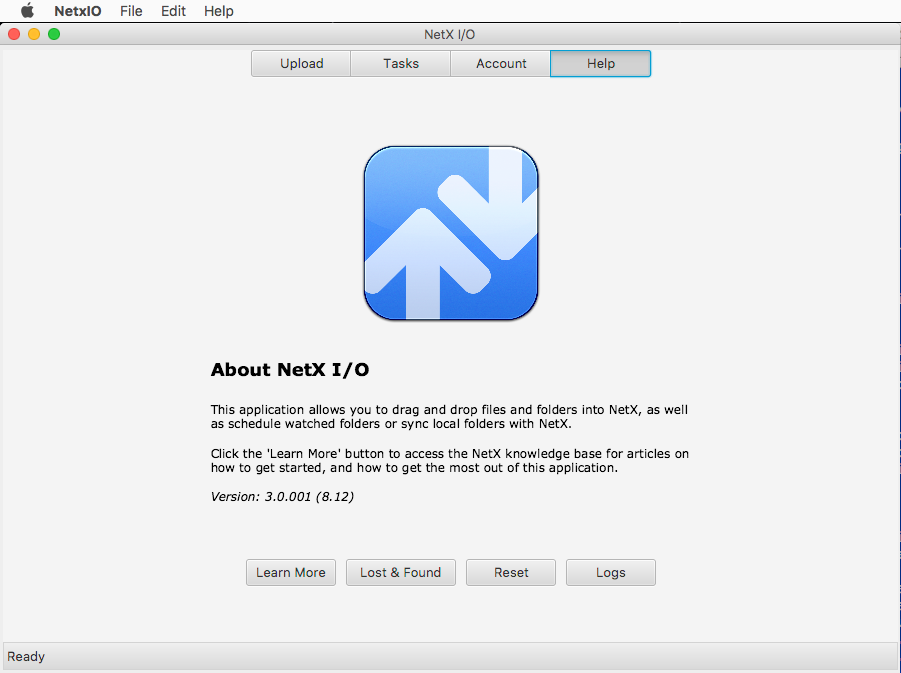The height and width of the screenshot is (673, 901).
Task: Open the Logs button
Action: pos(611,572)
